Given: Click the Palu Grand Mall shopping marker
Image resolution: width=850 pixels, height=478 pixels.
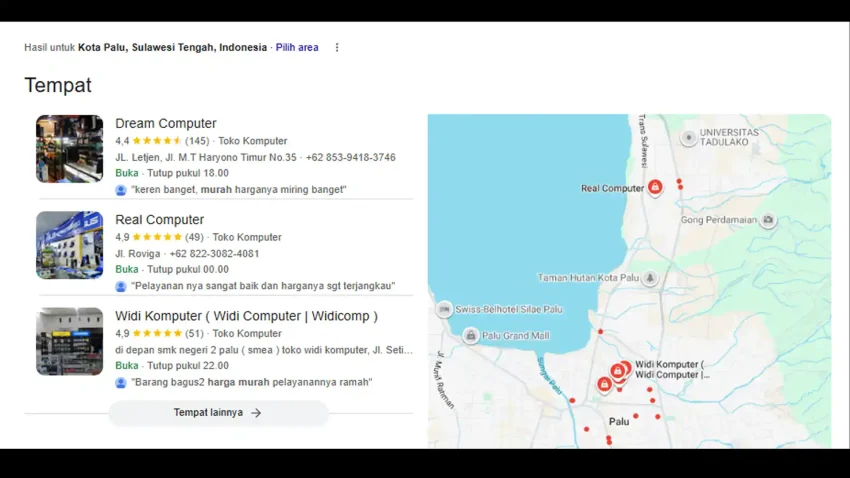Looking at the screenshot, I should pos(471,335).
